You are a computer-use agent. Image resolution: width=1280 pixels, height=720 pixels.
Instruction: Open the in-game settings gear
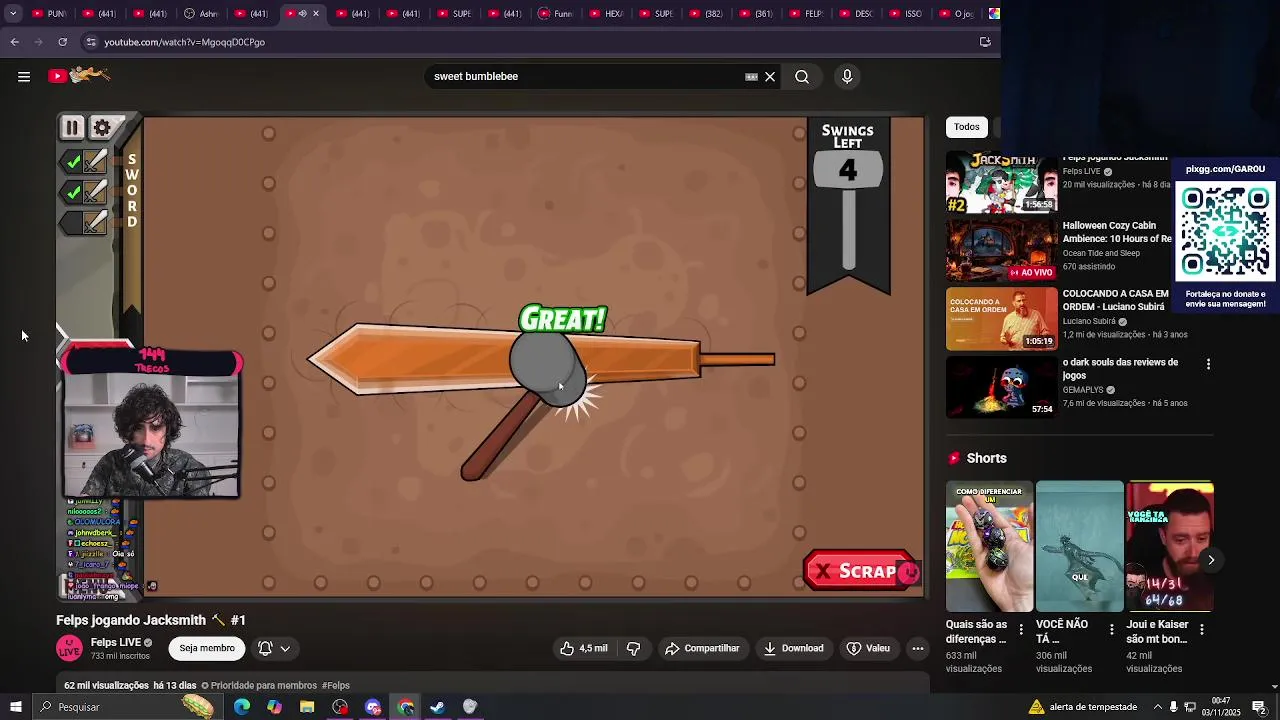[x=102, y=127]
